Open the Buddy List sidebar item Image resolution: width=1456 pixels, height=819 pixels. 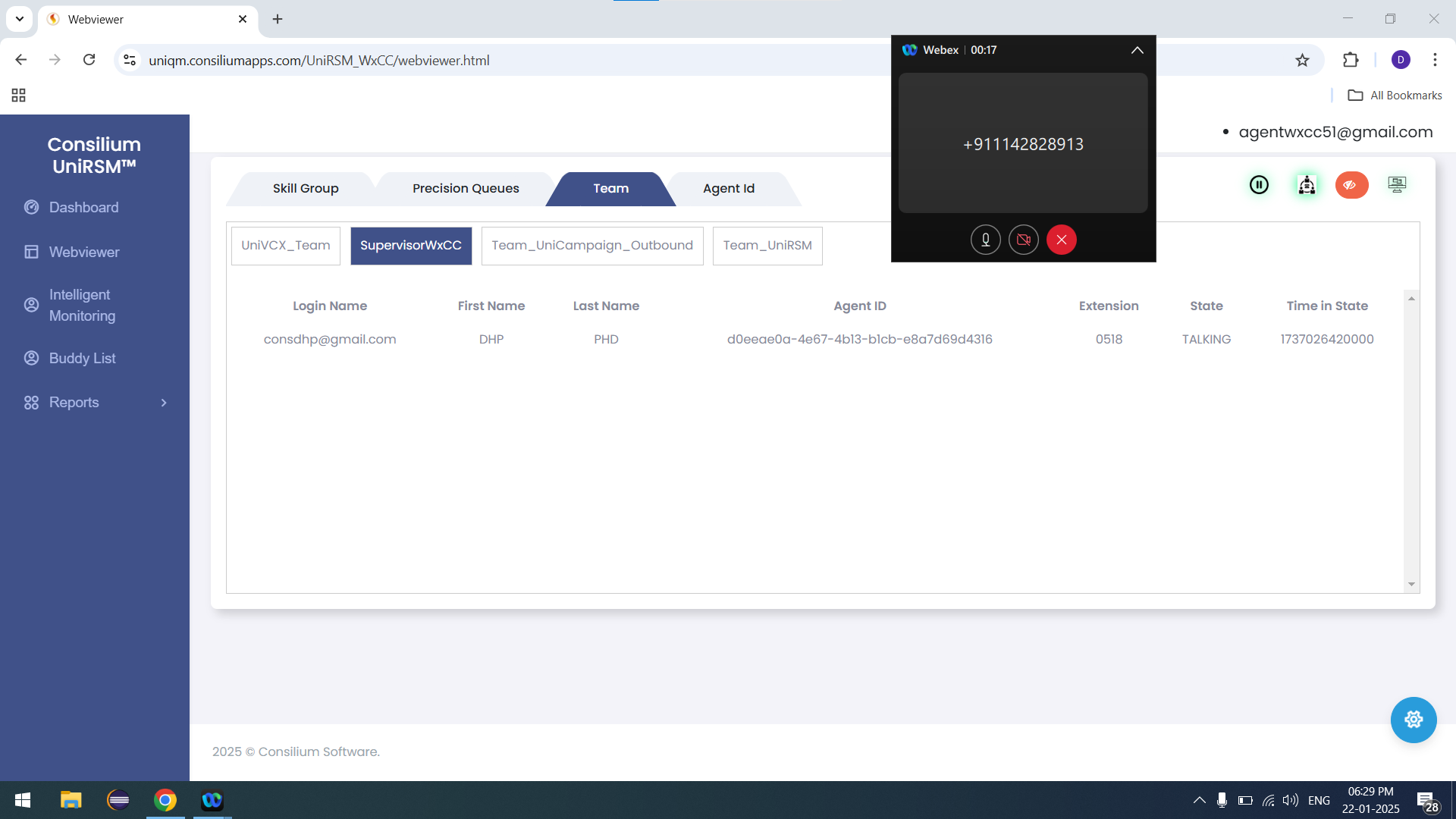click(x=82, y=358)
